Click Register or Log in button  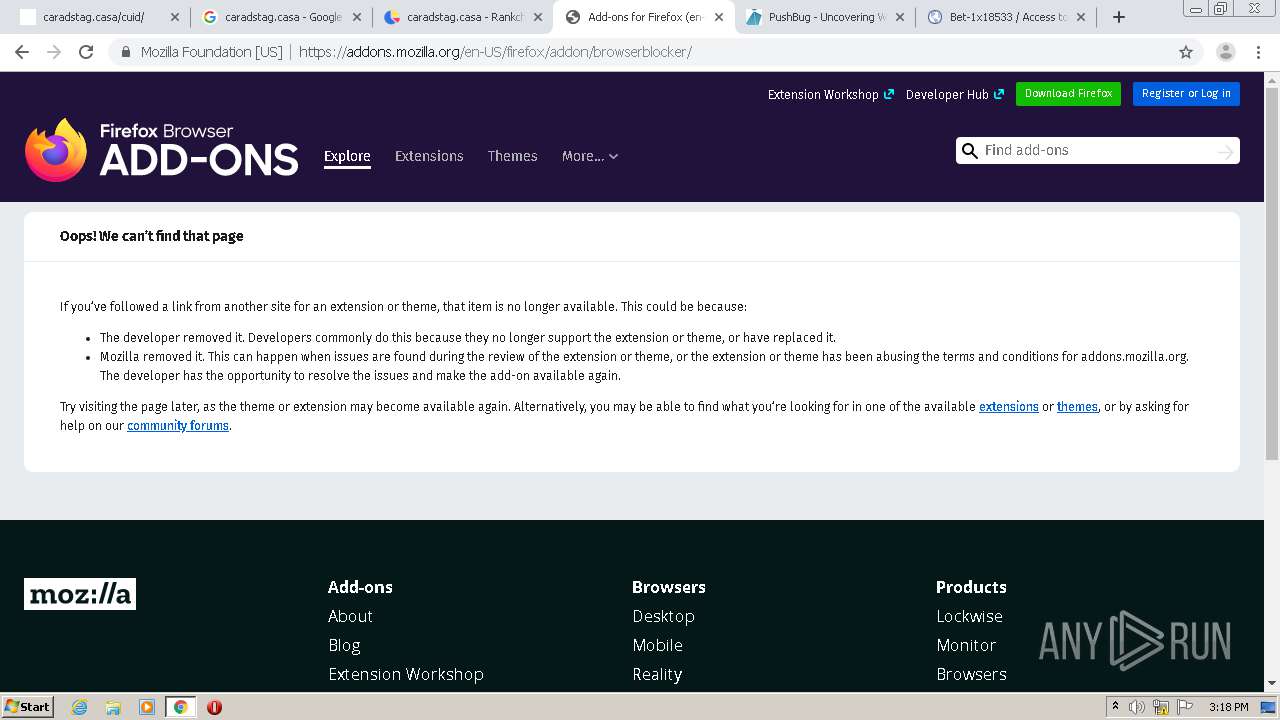1186,93
